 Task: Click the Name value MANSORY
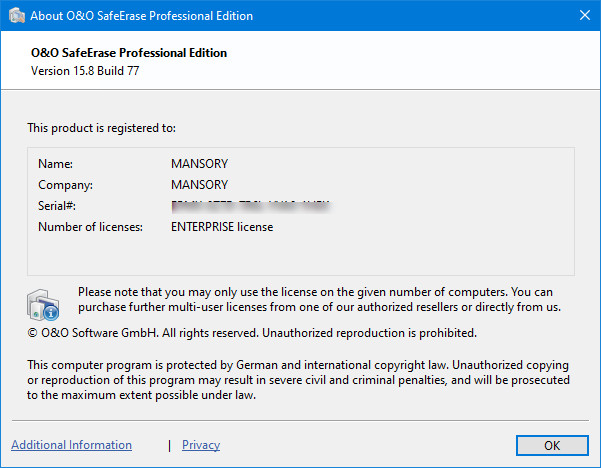(199, 163)
